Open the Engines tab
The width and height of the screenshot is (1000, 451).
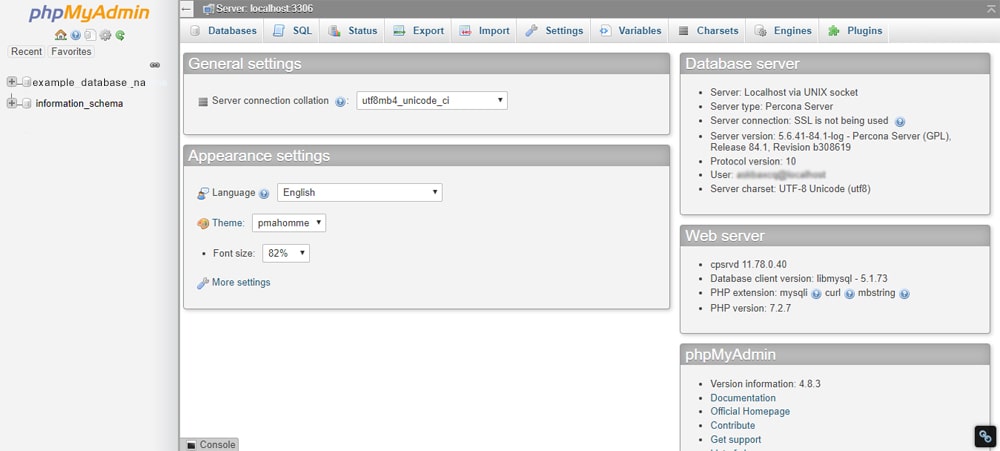pyautogui.click(x=783, y=31)
